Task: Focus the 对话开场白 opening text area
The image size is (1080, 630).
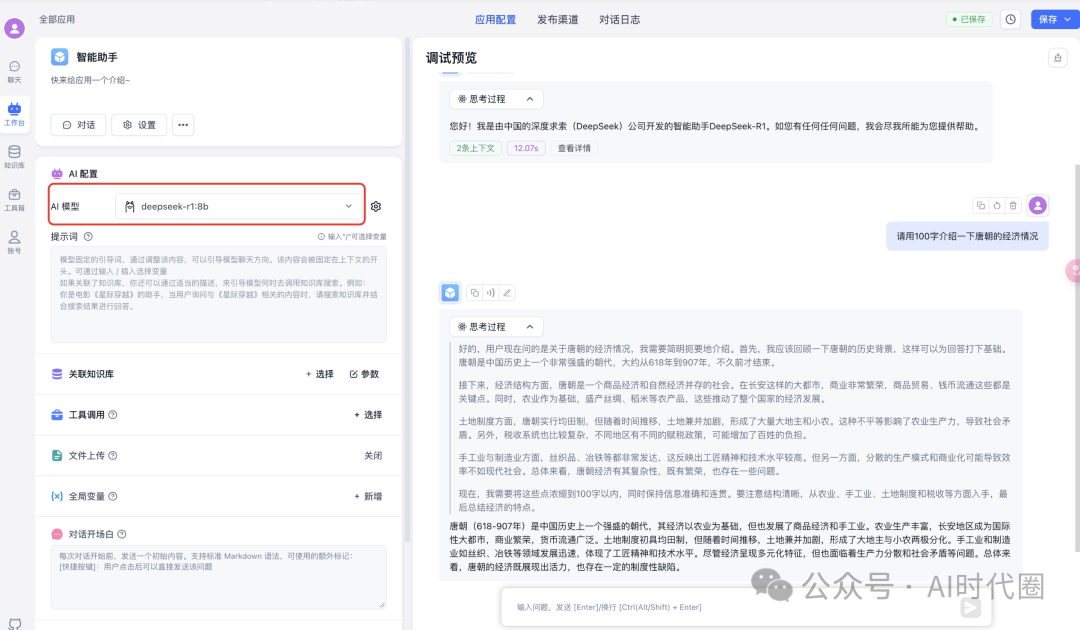Action: pos(218,577)
